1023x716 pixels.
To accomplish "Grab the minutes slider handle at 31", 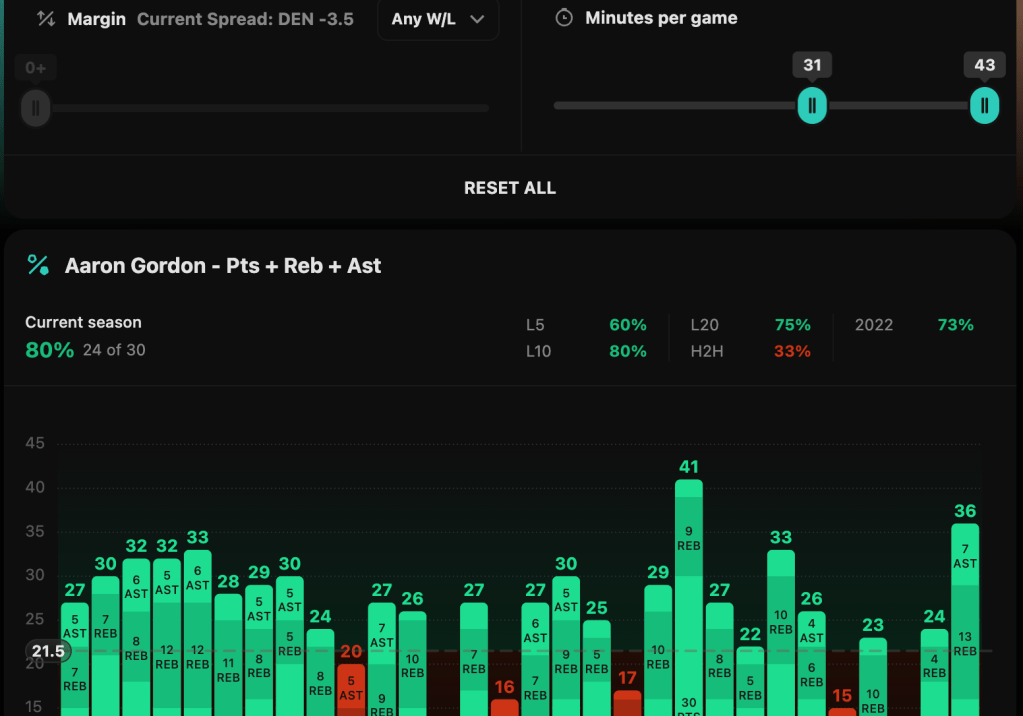I will 812,105.
